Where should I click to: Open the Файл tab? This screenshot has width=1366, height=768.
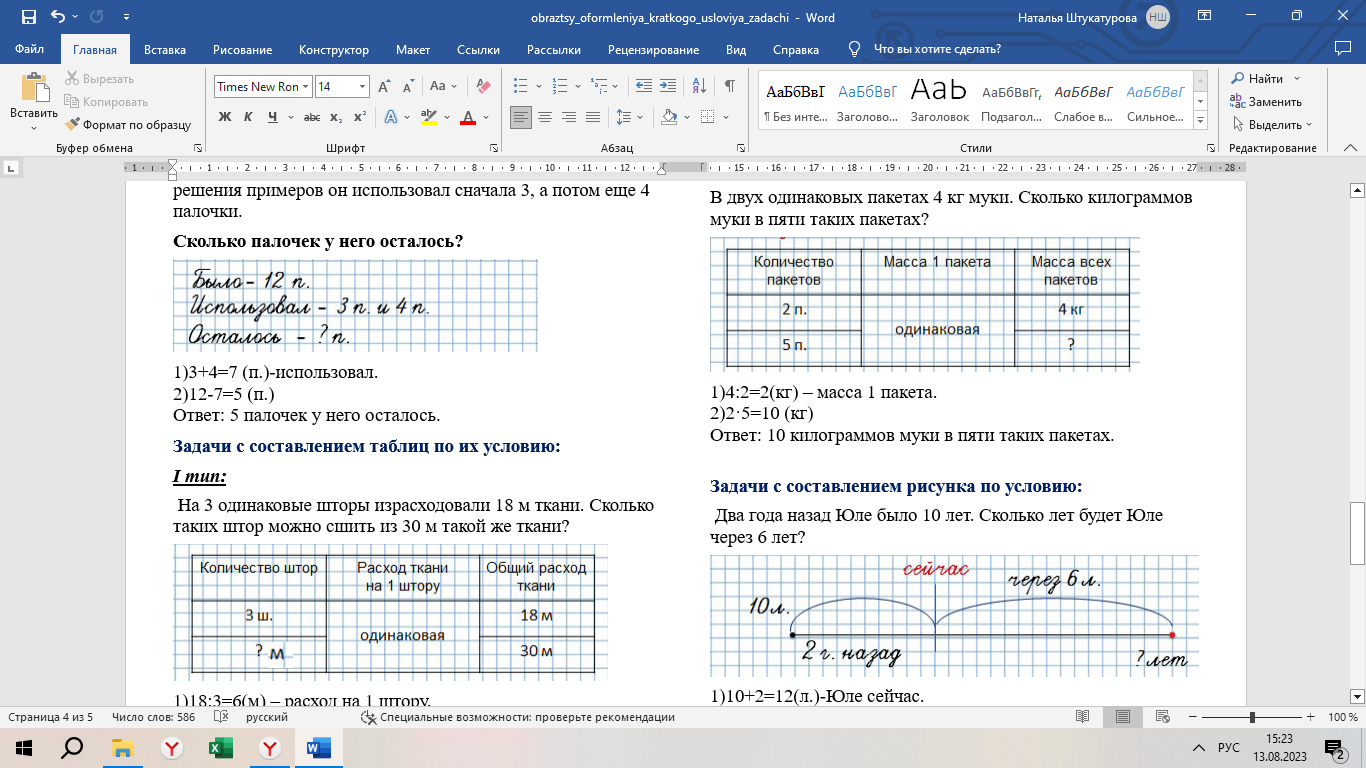point(30,50)
